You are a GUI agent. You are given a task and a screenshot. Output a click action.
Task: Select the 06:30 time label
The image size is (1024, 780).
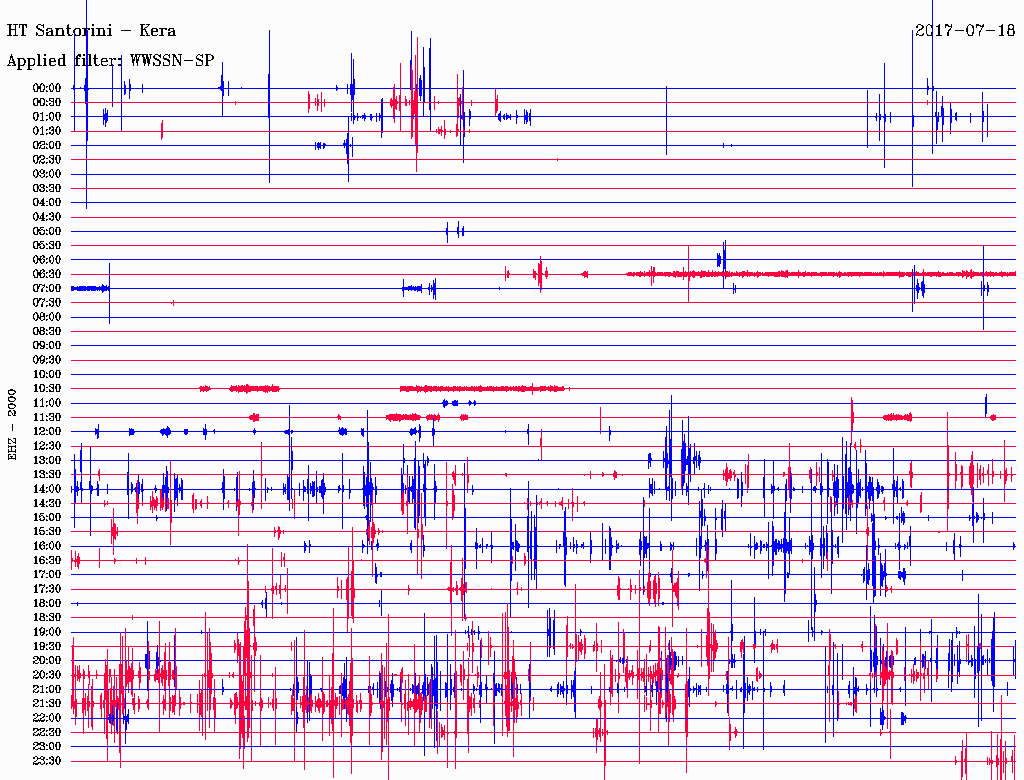pyautogui.click(x=47, y=274)
